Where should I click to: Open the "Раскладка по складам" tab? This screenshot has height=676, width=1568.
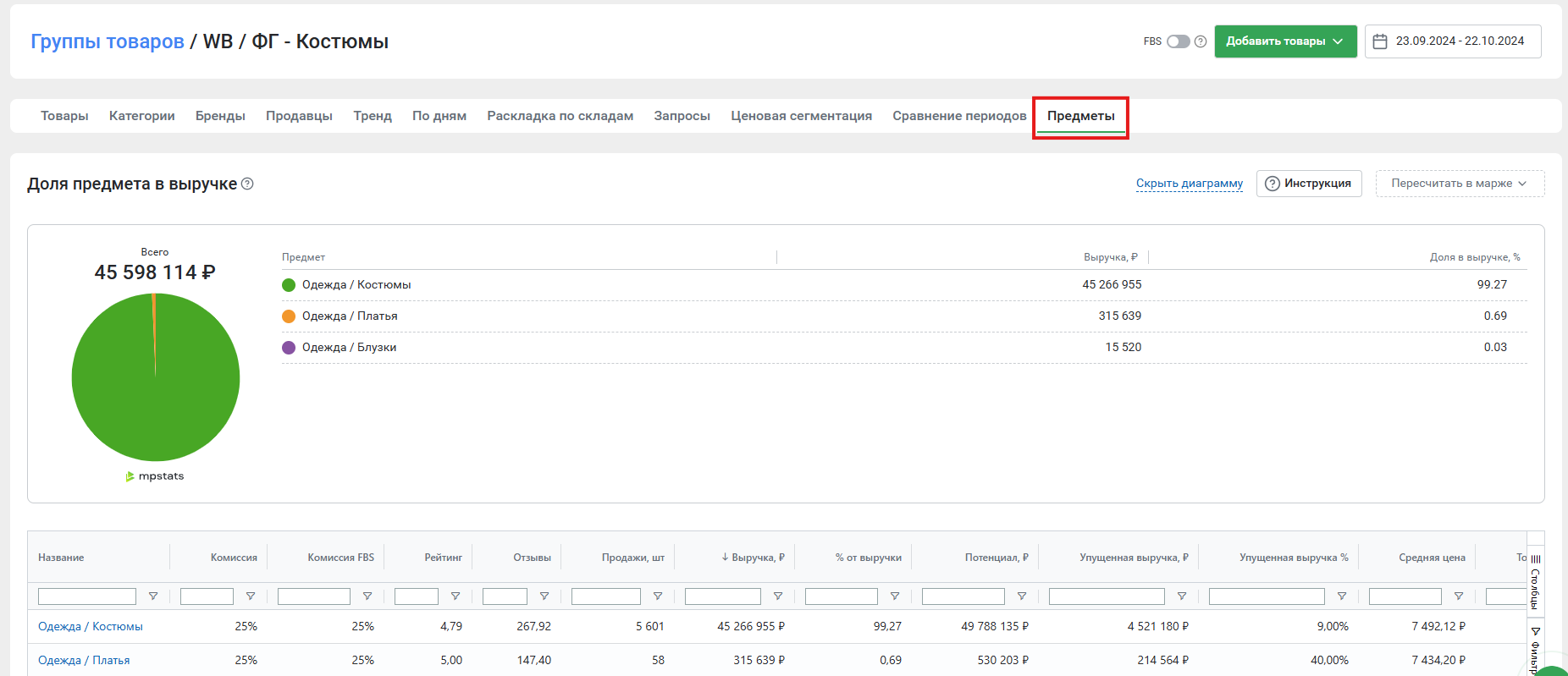click(560, 116)
